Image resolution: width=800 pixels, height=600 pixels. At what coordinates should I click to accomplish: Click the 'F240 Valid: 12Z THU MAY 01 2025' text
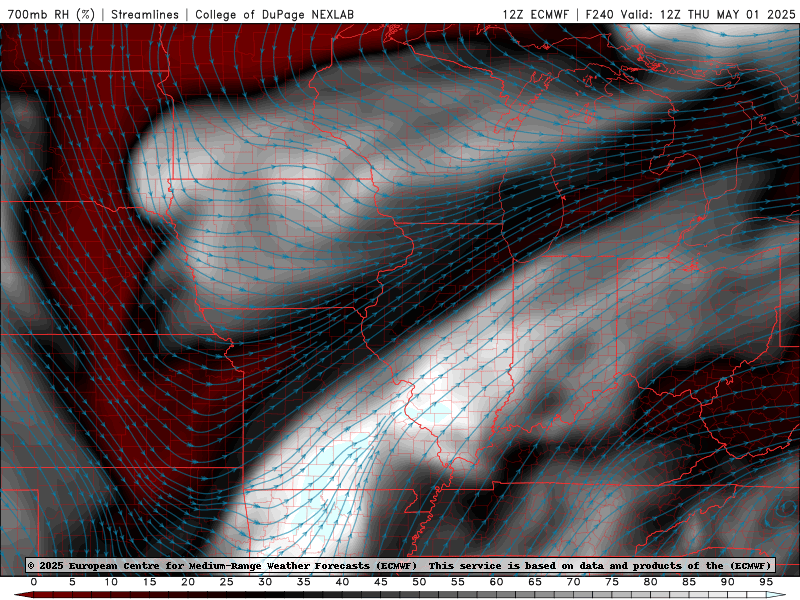(690, 14)
